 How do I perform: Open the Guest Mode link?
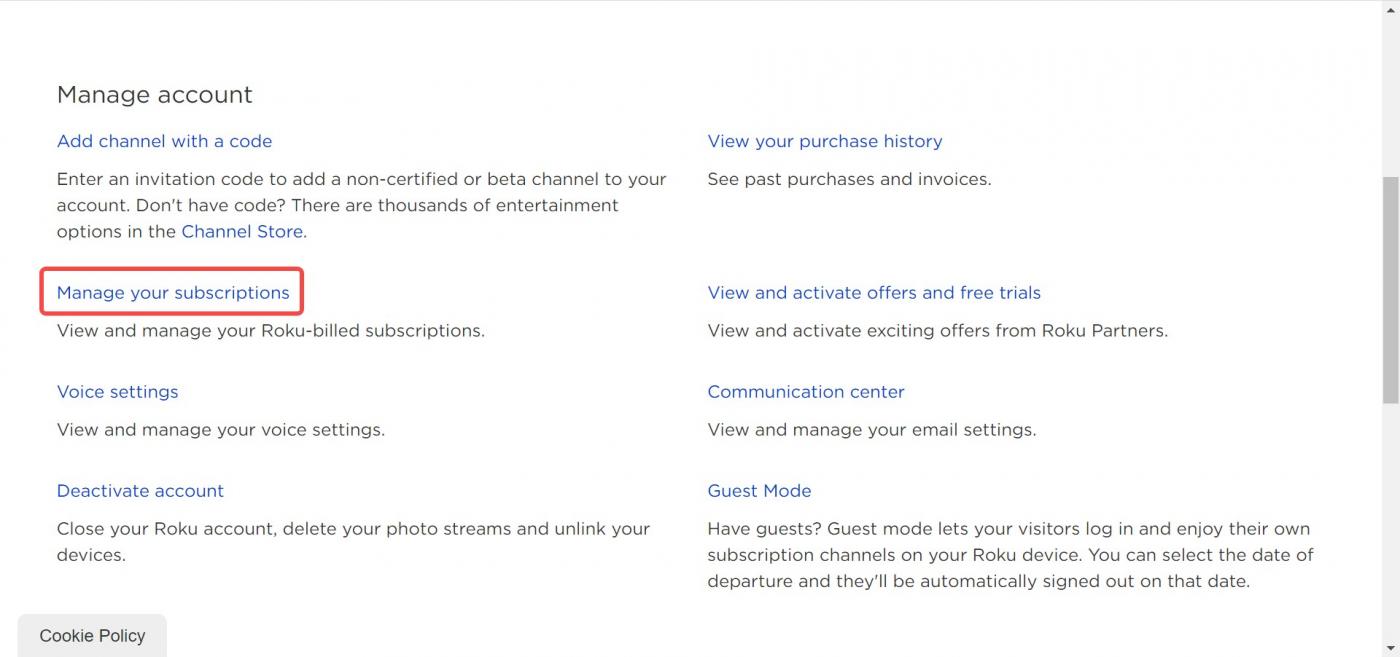pos(759,490)
